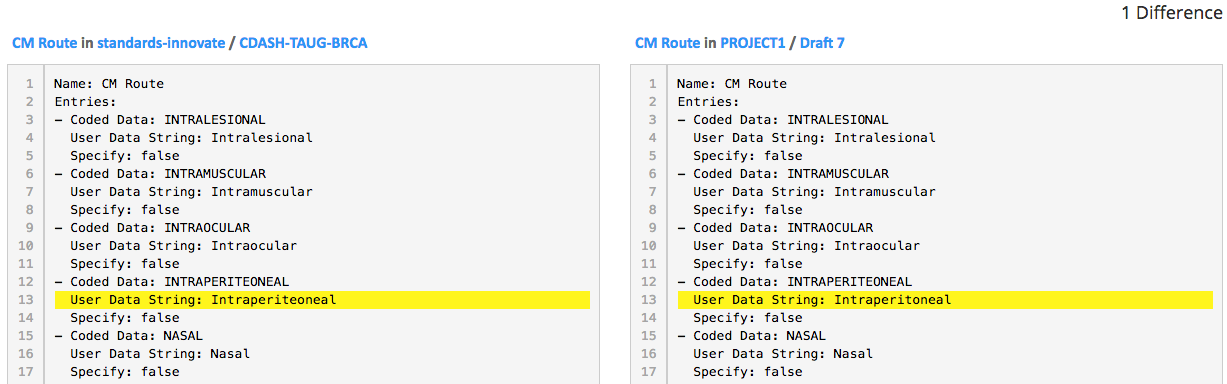Open the CDASH-TAUG-BRCA link

click(303, 43)
